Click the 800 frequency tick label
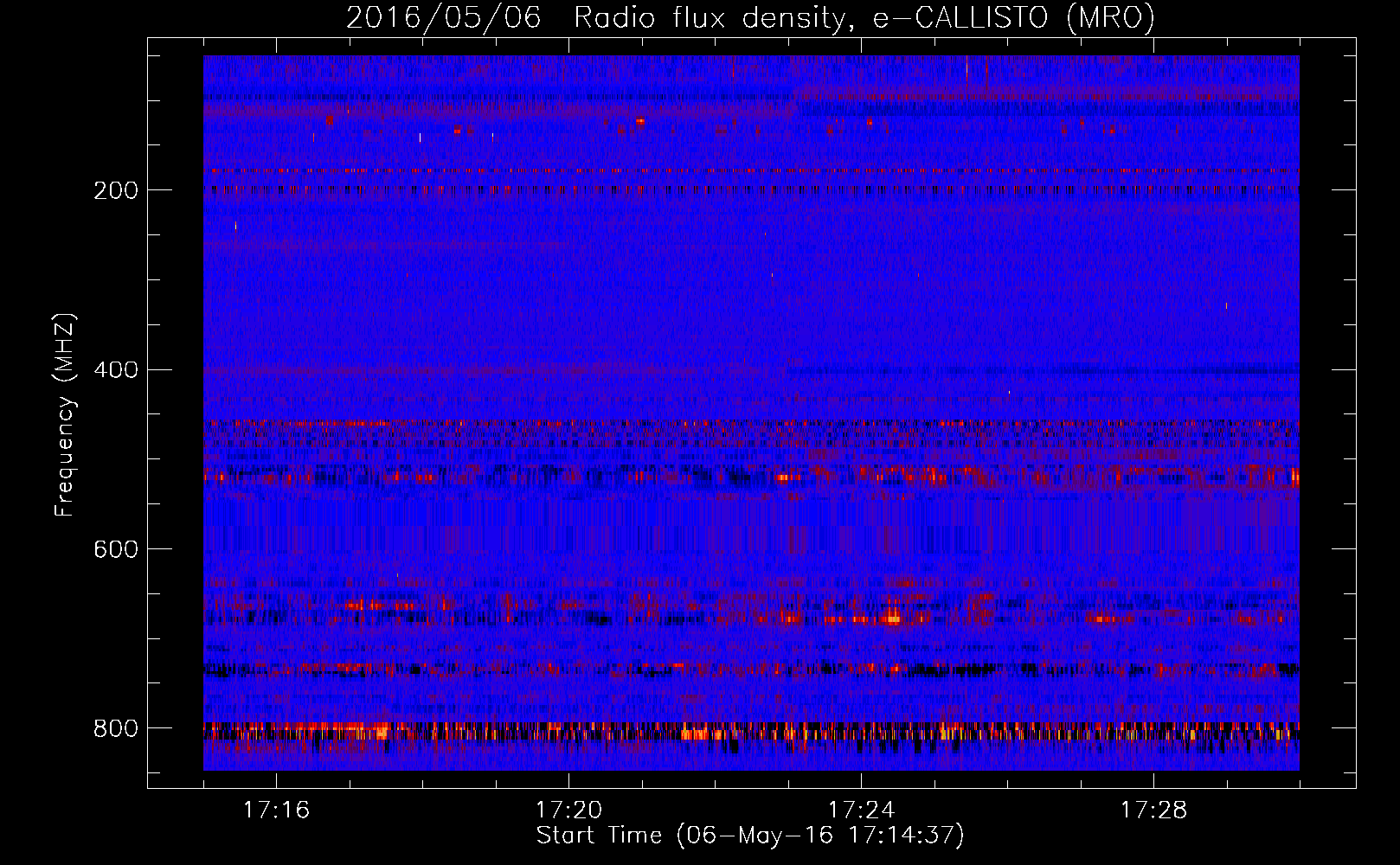This screenshot has height=865, width=1400. 116,728
